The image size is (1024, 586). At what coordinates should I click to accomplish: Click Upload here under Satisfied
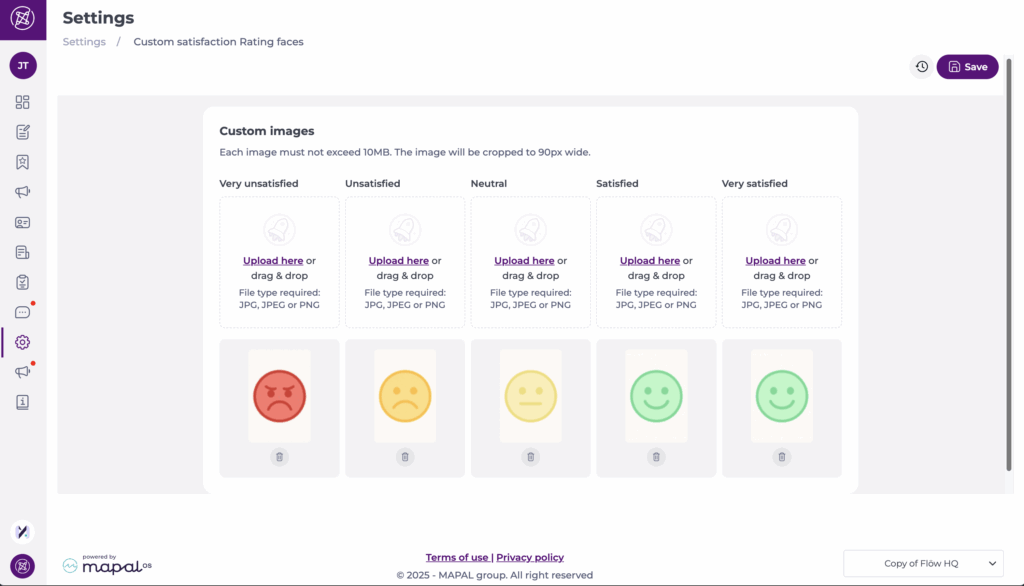(650, 261)
